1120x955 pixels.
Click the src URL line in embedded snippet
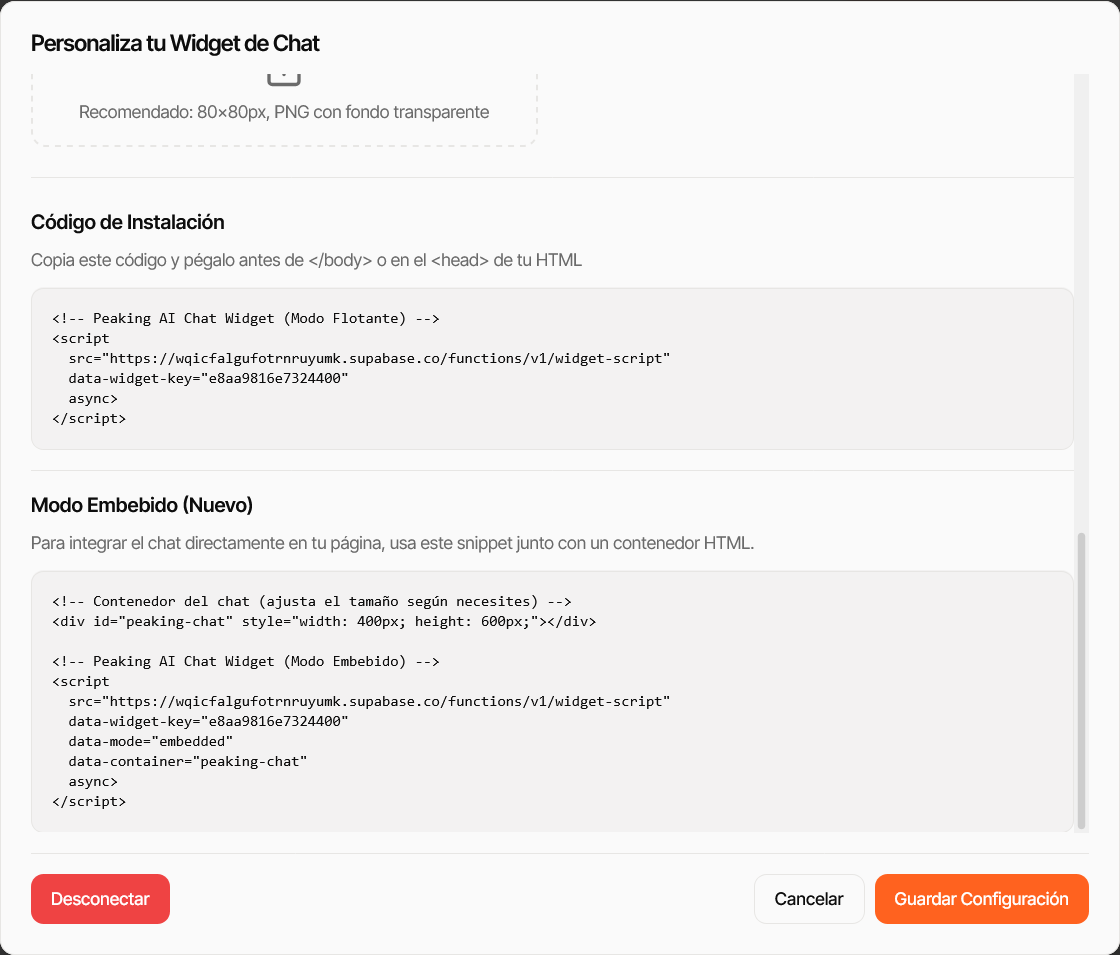(369, 701)
